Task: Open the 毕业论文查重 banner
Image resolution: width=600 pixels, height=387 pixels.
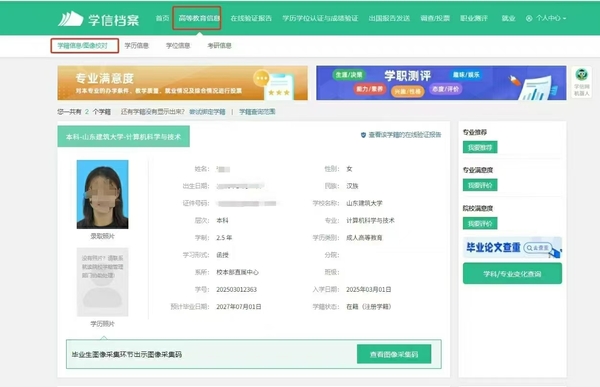Action: (512, 248)
